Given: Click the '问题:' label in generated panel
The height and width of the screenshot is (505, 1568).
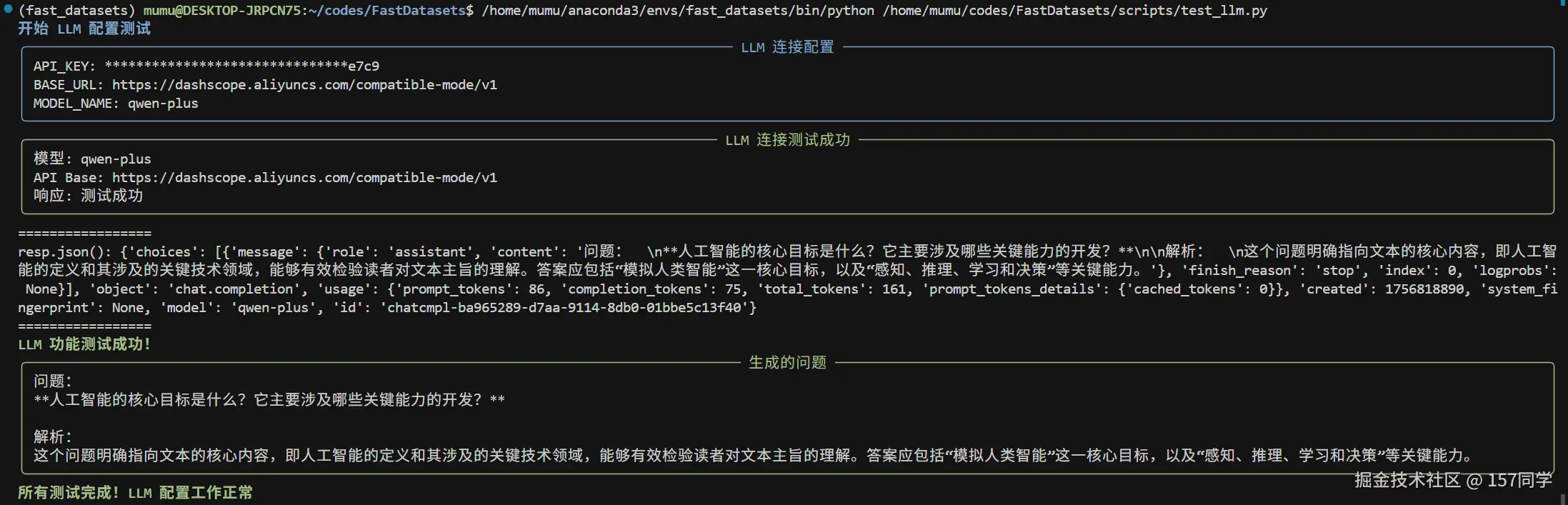Looking at the screenshot, I should coord(53,381).
